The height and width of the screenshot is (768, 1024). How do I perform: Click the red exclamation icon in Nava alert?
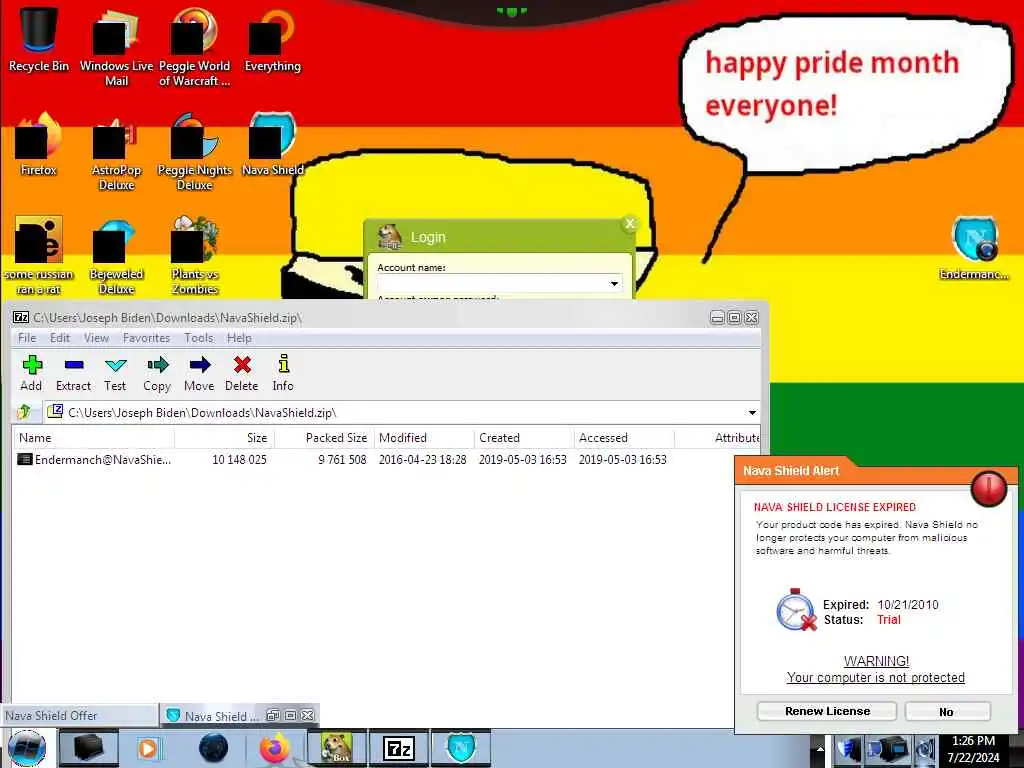tap(988, 488)
